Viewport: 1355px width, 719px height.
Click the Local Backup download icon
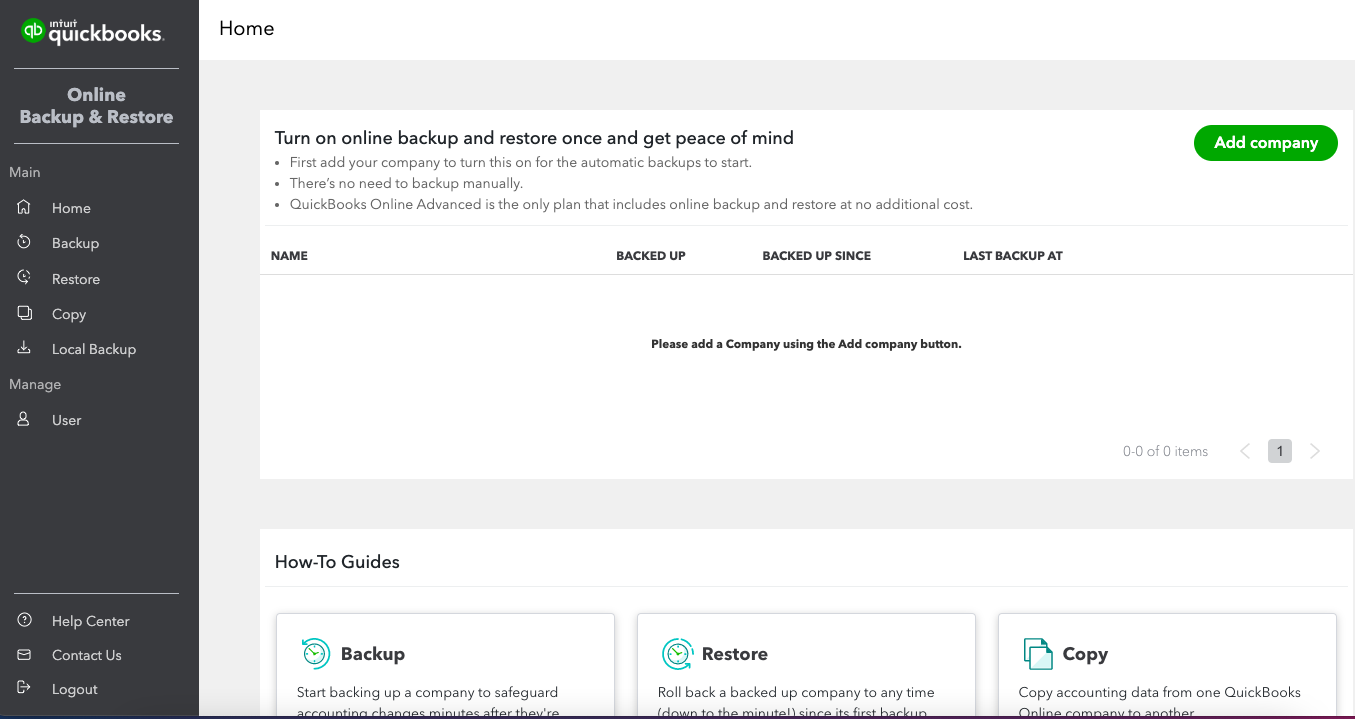pos(24,348)
